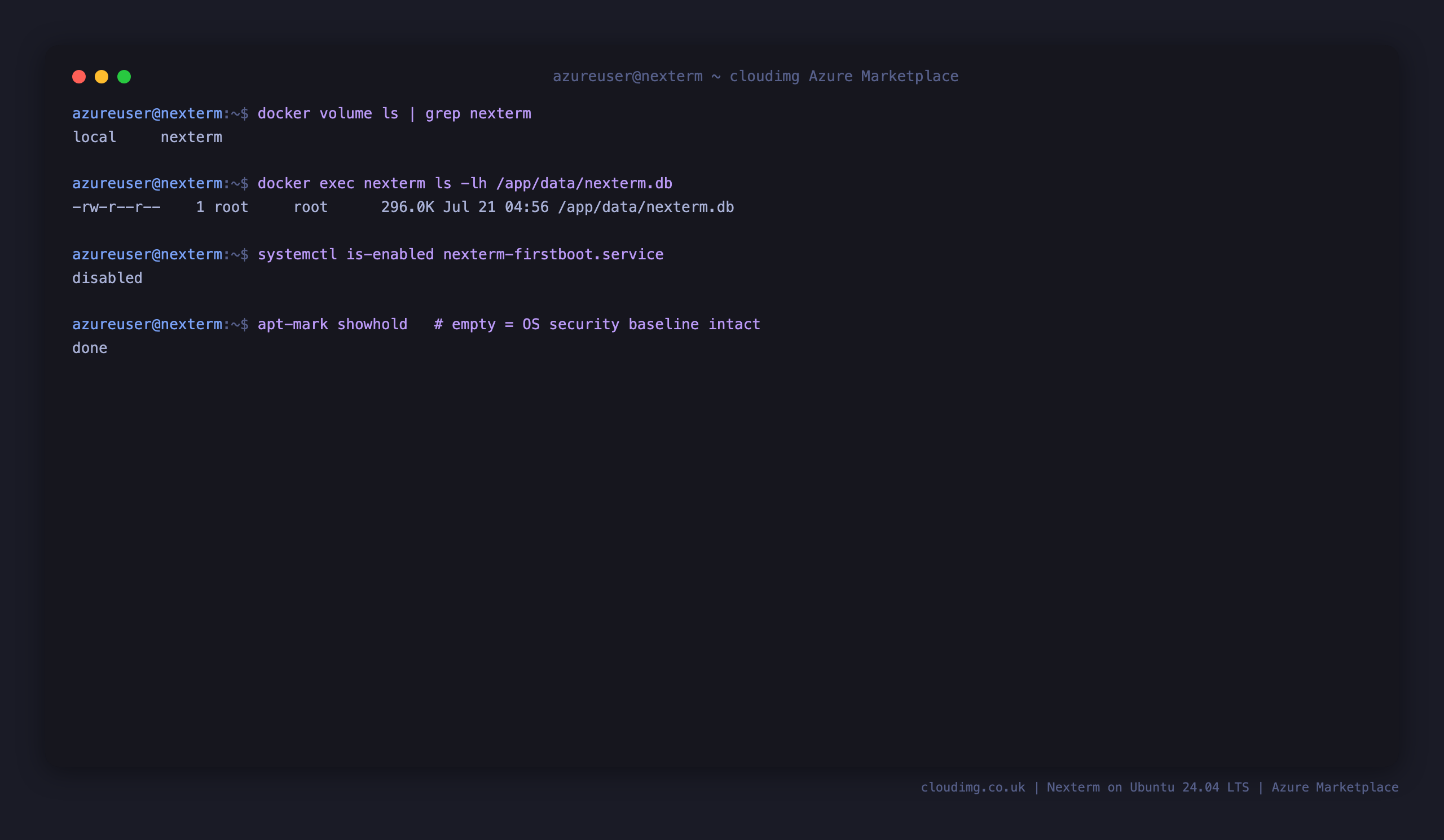Image resolution: width=1444 pixels, height=840 pixels.
Task: Click the terminal title 'azureuser@nexterm ~ cloudimg Azure Marketplace'
Action: [755, 76]
